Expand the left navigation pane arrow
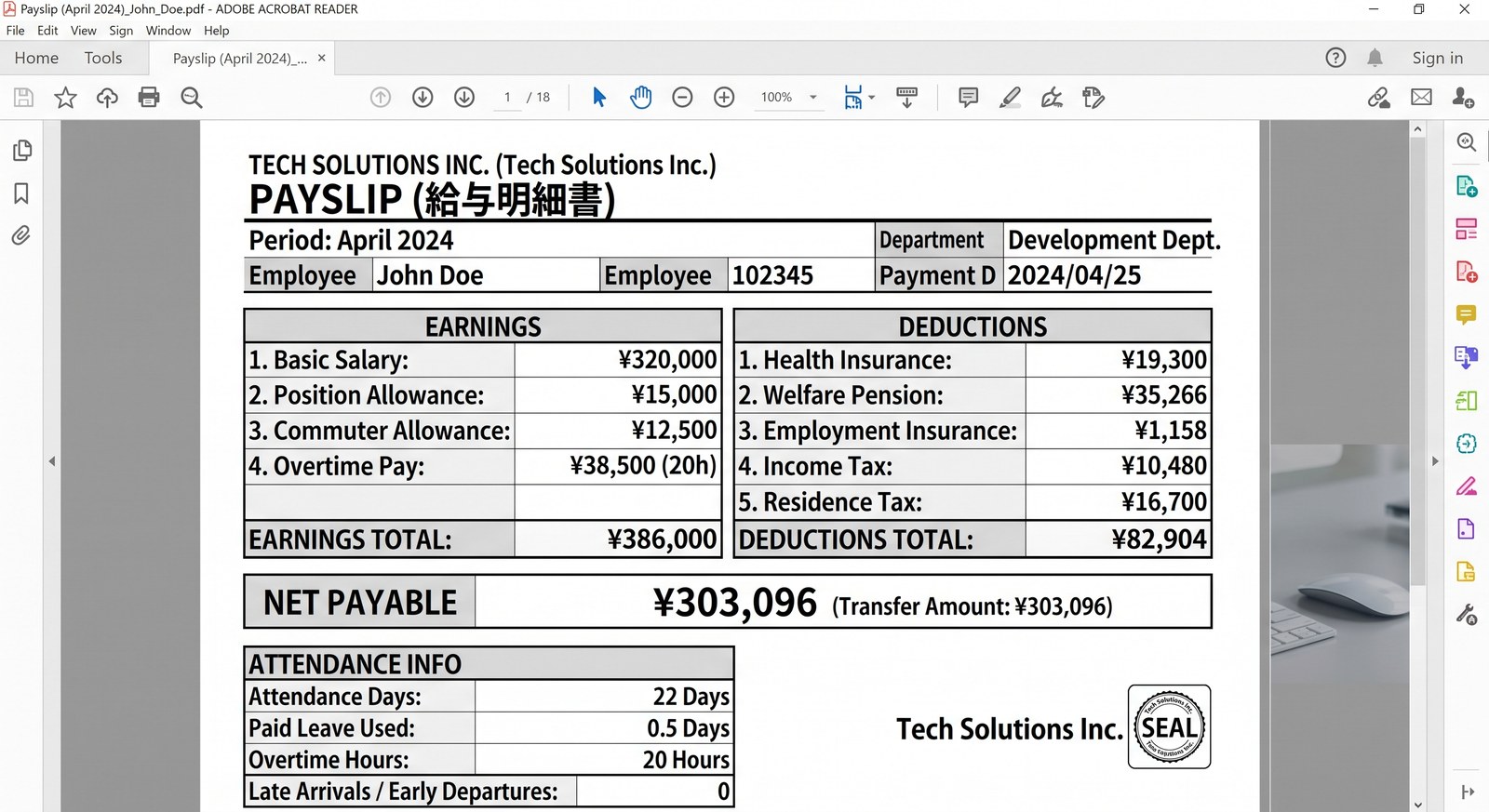 coord(52,461)
